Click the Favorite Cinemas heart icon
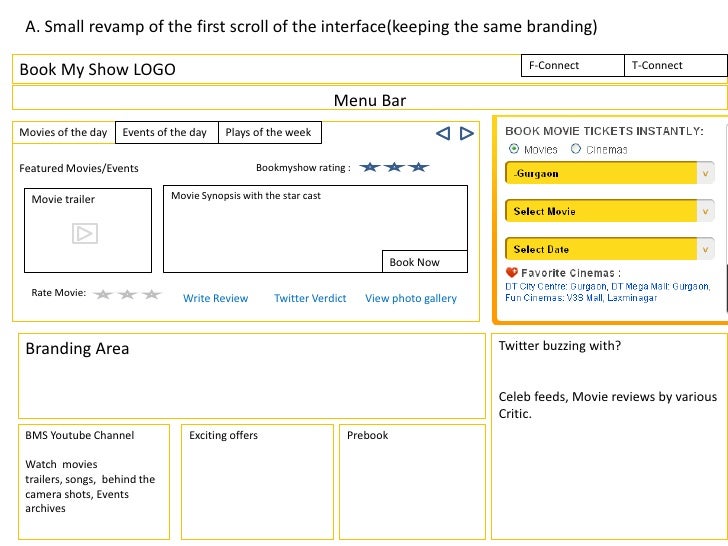This screenshot has height=546, width=728. 512,273
